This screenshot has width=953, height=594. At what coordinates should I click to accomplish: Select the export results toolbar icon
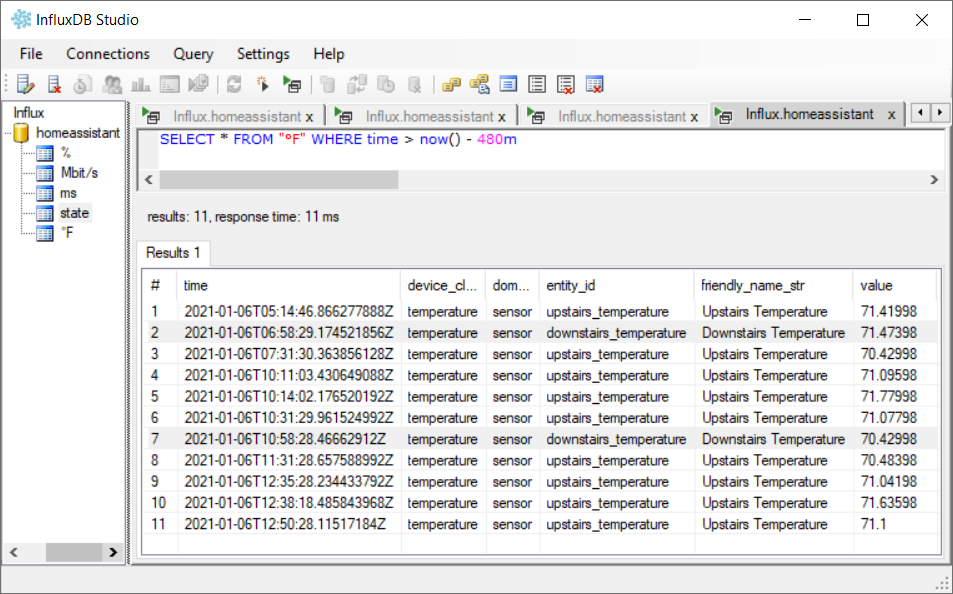point(507,84)
